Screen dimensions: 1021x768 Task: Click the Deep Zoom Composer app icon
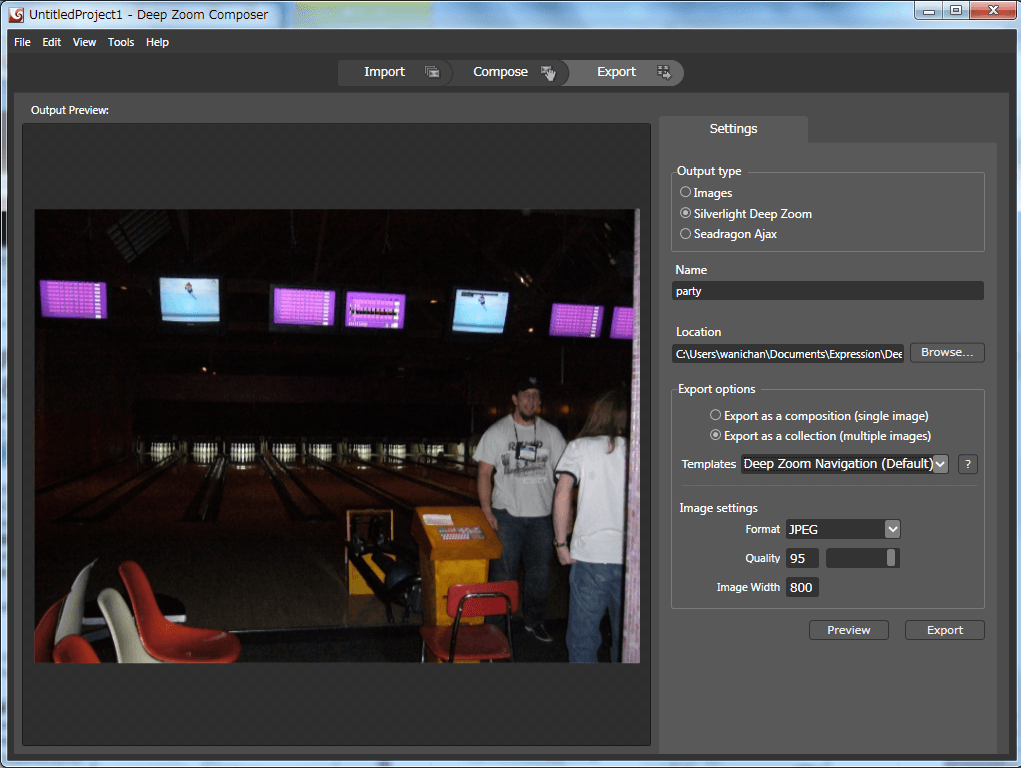click(x=16, y=15)
